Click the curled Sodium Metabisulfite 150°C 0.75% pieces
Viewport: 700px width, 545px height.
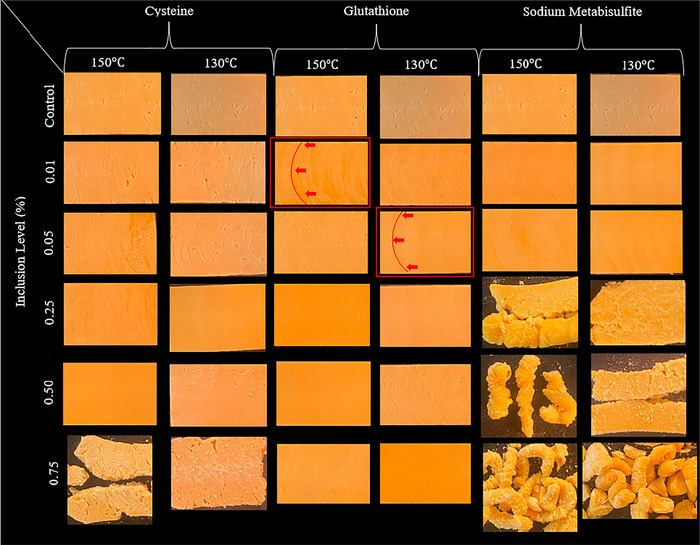530,487
